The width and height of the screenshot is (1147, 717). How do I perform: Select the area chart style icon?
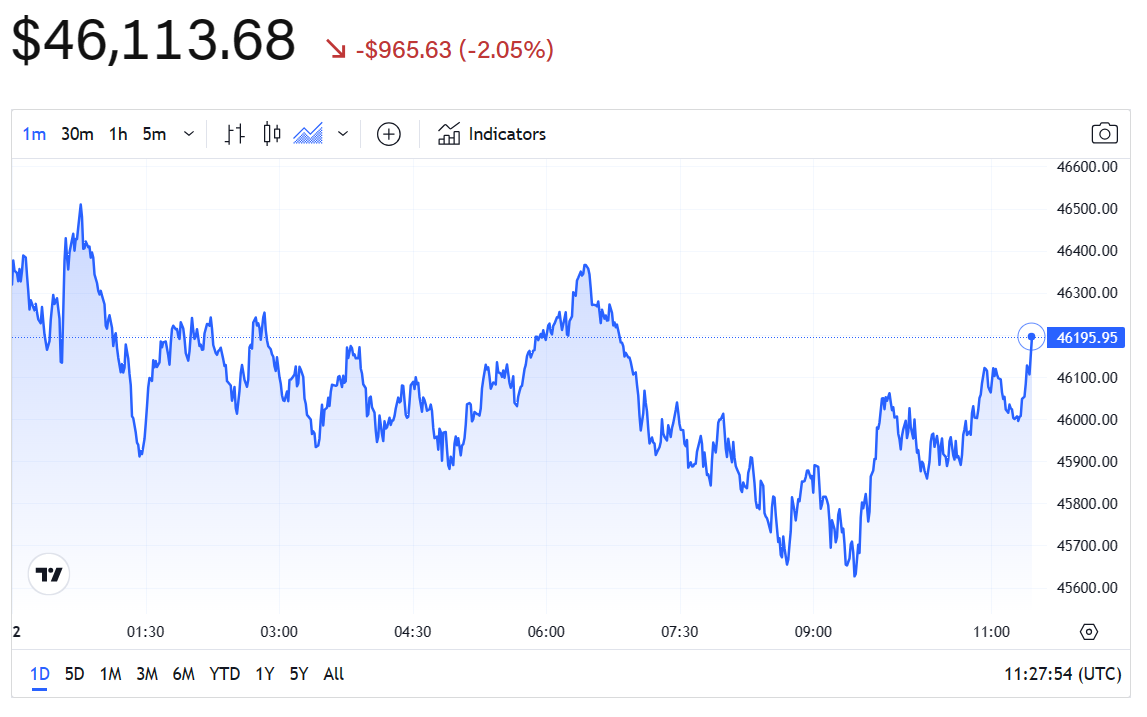(308, 134)
